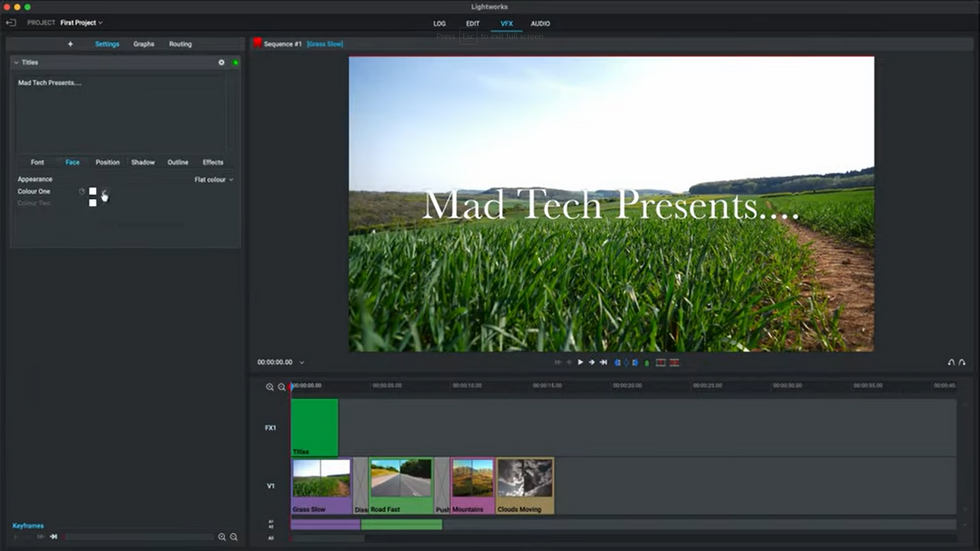The height and width of the screenshot is (551, 980).
Task: Click the red record icon beside Sequence #1
Action: (257, 43)
